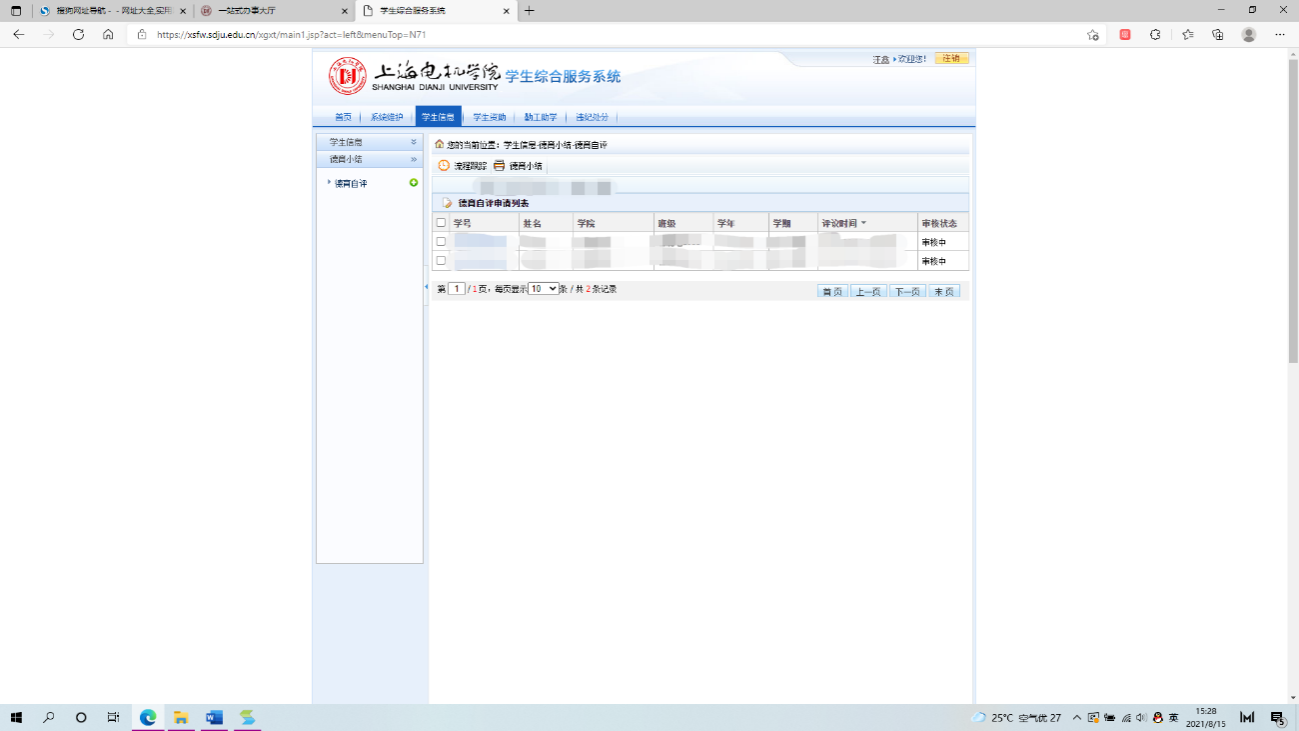Go to the next page with 下一页
Image resolution: width=1299 pixels, height=731 pixels.
907,291
